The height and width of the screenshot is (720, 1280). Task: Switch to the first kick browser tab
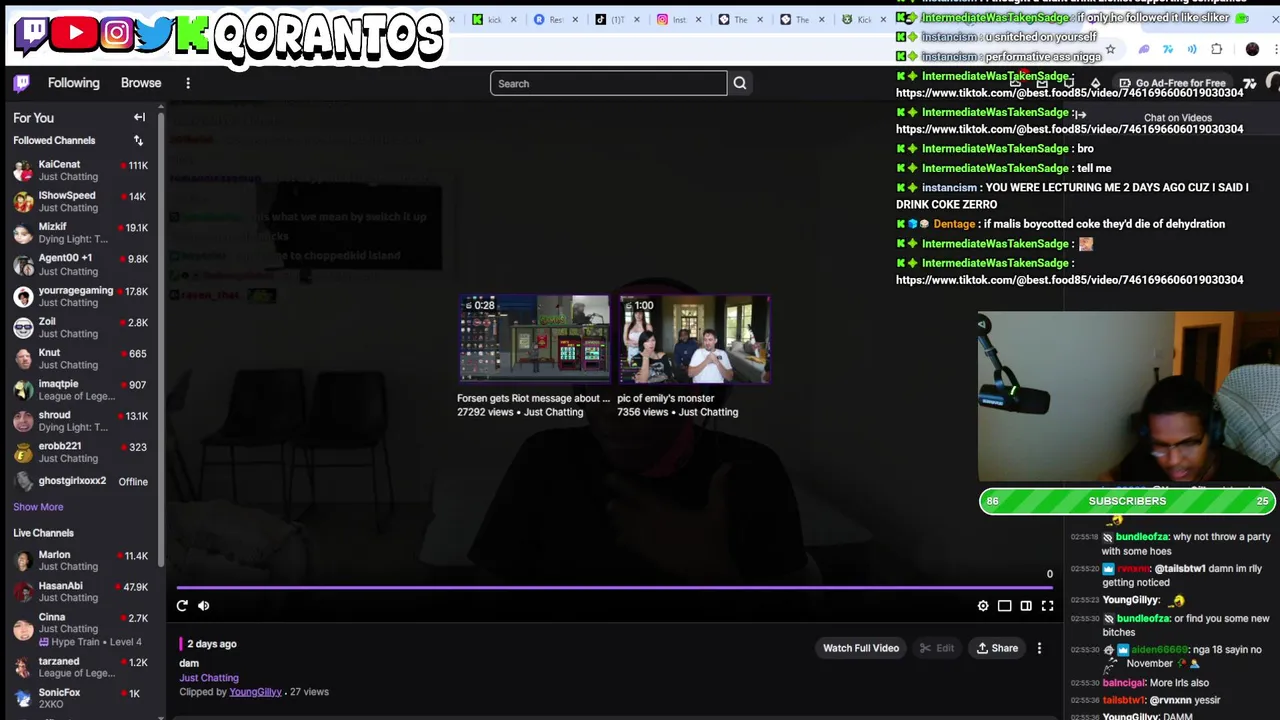coord(488,19)
